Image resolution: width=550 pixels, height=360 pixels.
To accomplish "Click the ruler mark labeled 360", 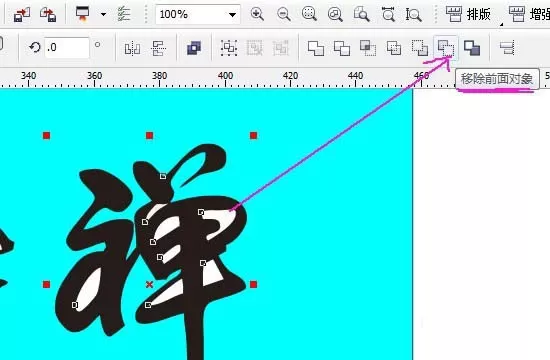I will pos(94,76).
